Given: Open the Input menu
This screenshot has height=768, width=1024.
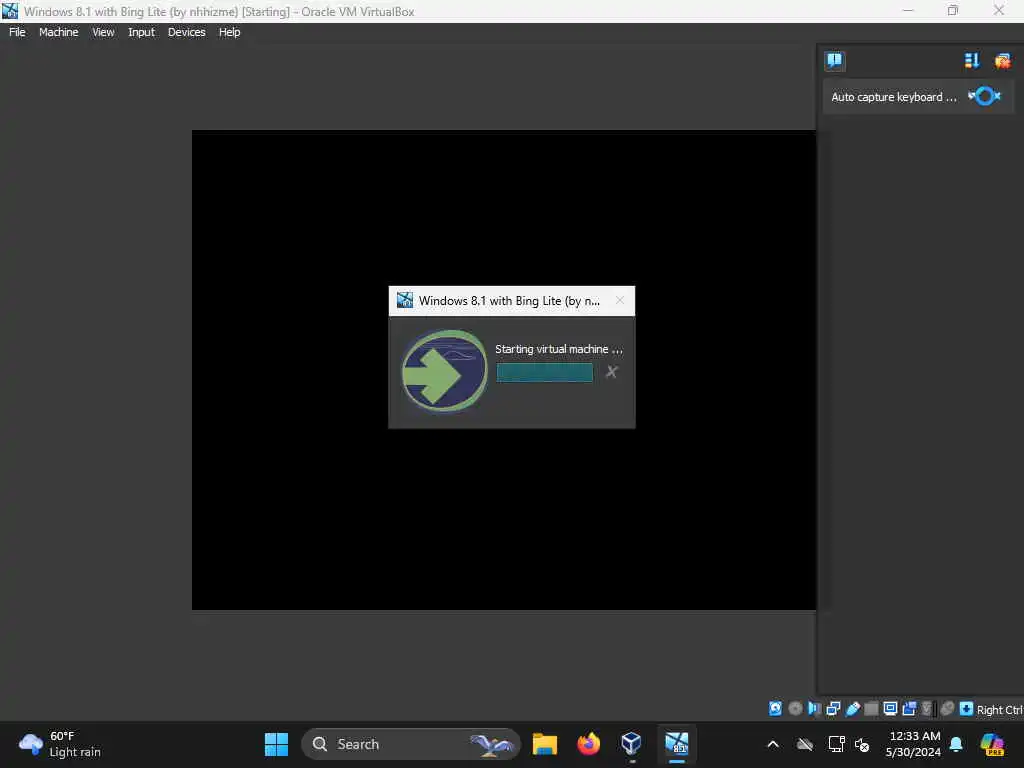Looking at the screenshot, I should [x=141, y=32].
